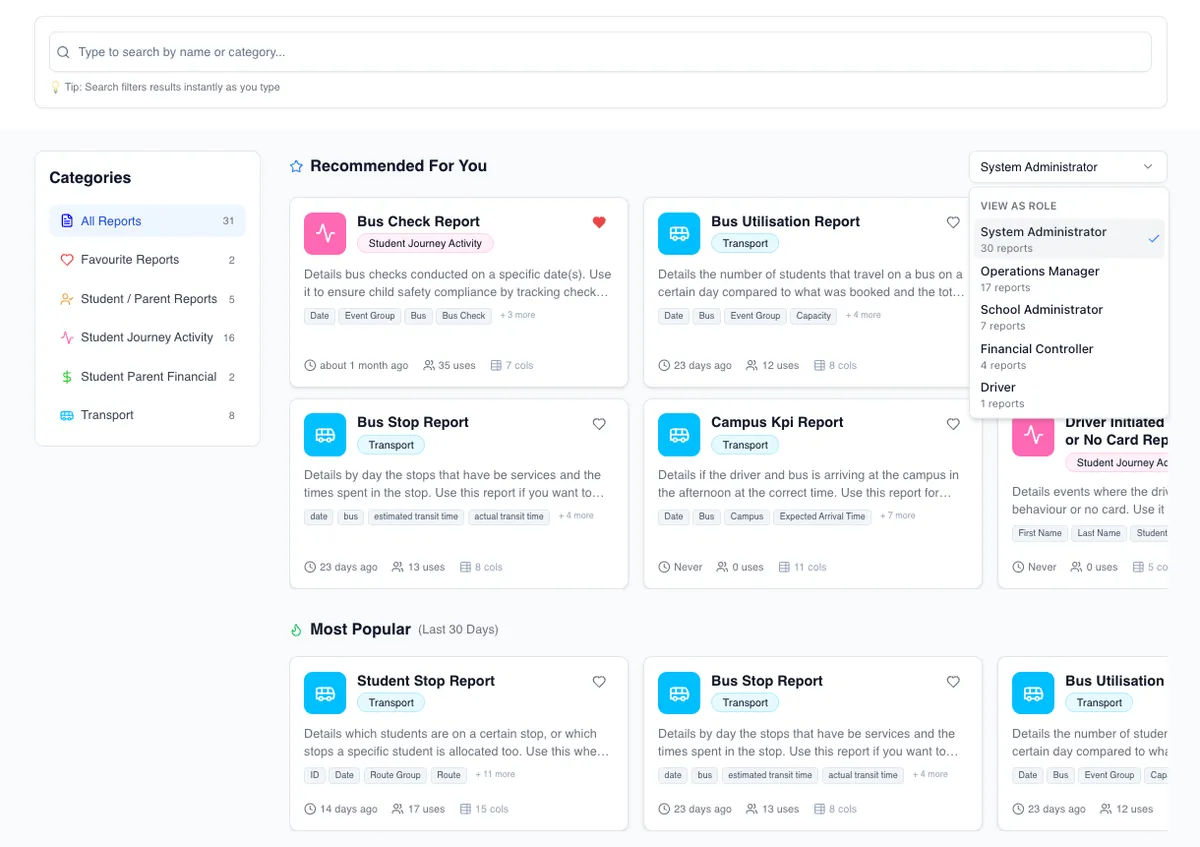Favourite the Bus Stop Report in Recommended
The width and height of the screenshot is (1200, 847).
pyautogui.click(x=599, y=424)
